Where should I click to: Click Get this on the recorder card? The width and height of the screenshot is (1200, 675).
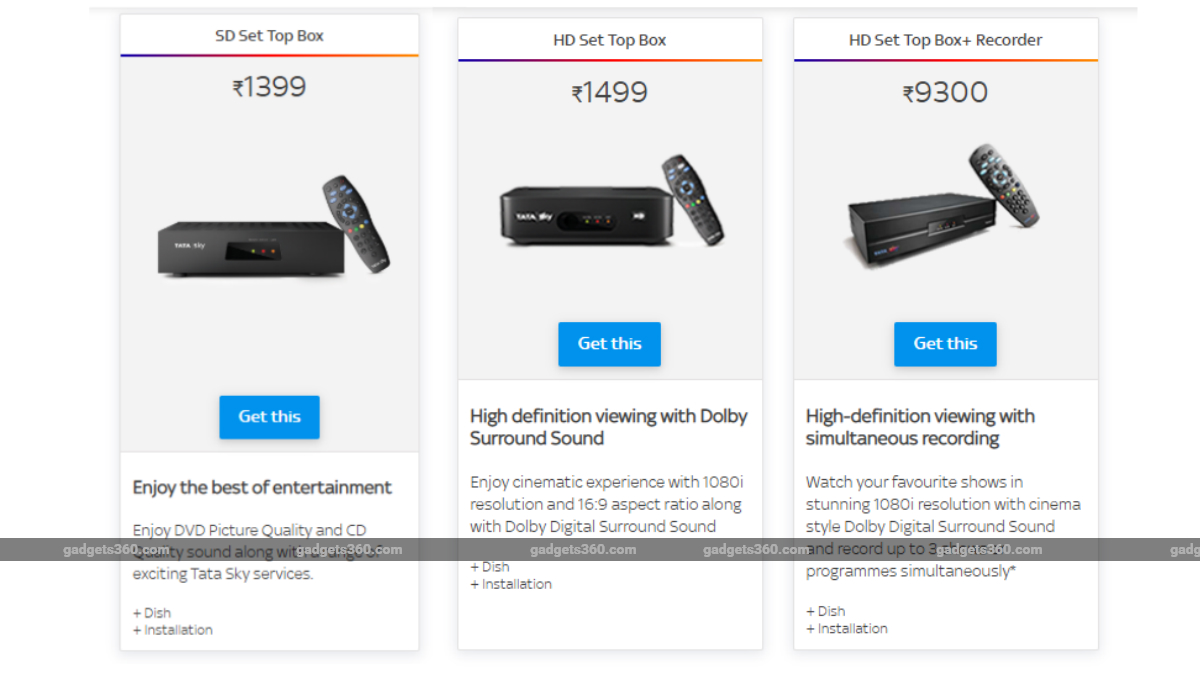point(945,343)
